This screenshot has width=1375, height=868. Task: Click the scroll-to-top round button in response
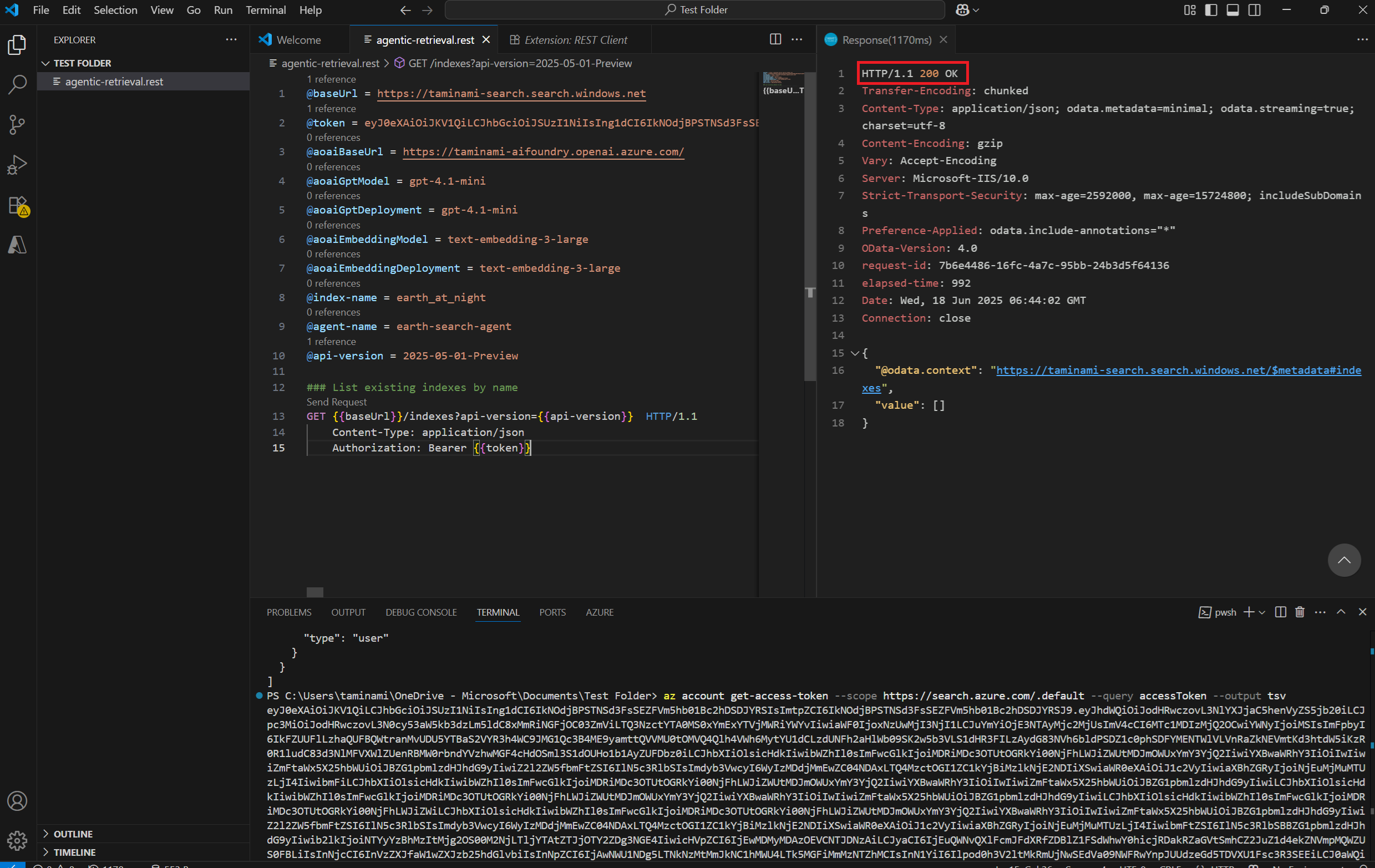point(1344,560)
